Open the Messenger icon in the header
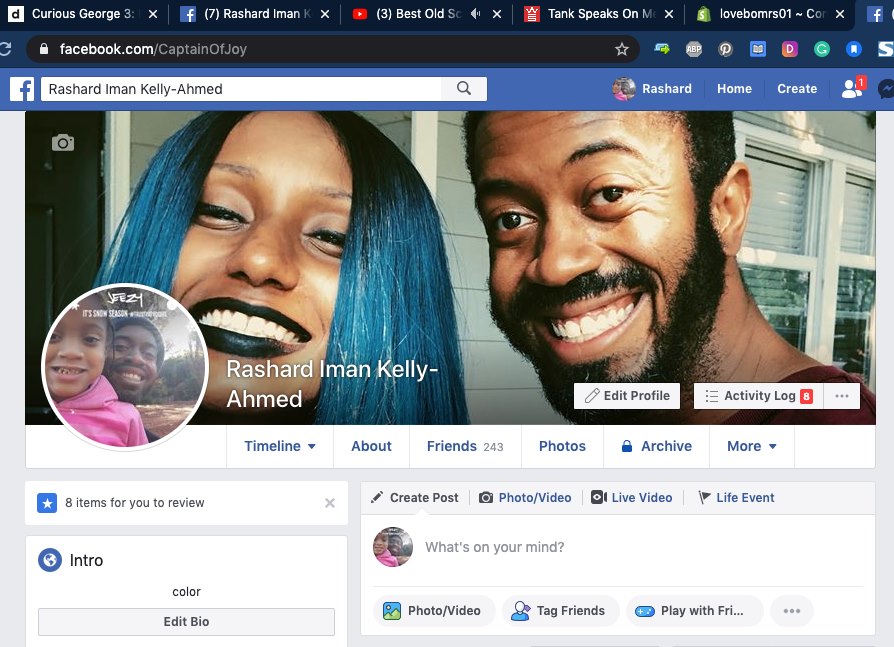Screen dimensions: 894x647 tap(885, 89)
